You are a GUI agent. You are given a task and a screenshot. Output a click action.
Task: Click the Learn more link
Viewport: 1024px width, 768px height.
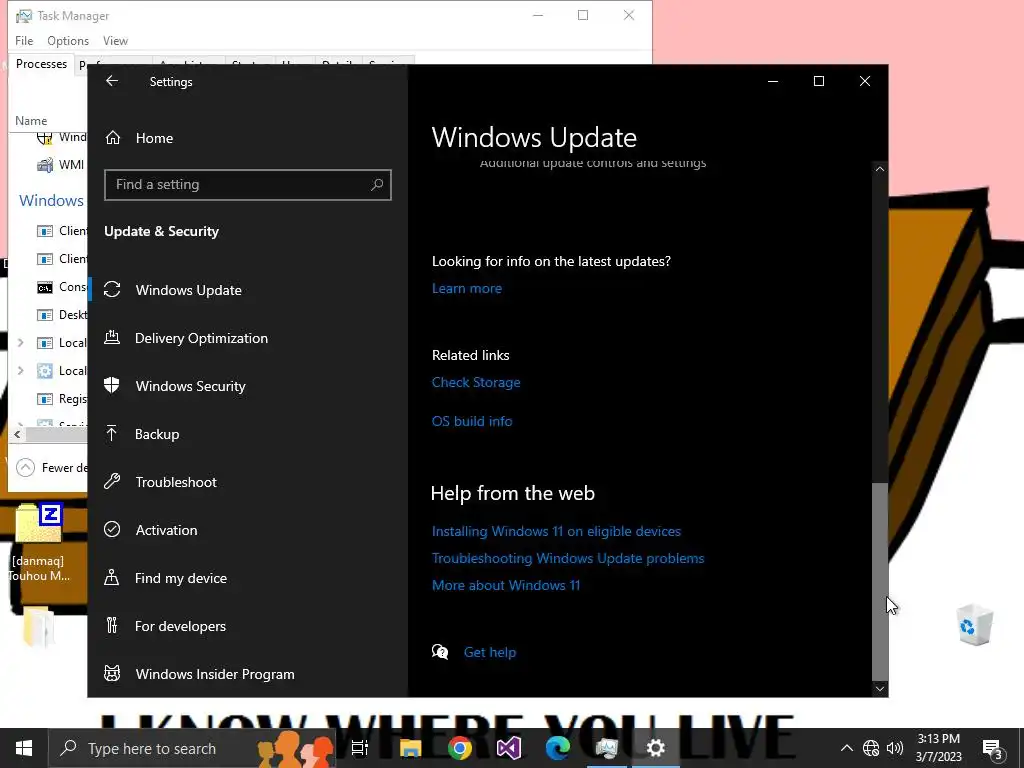467,288
